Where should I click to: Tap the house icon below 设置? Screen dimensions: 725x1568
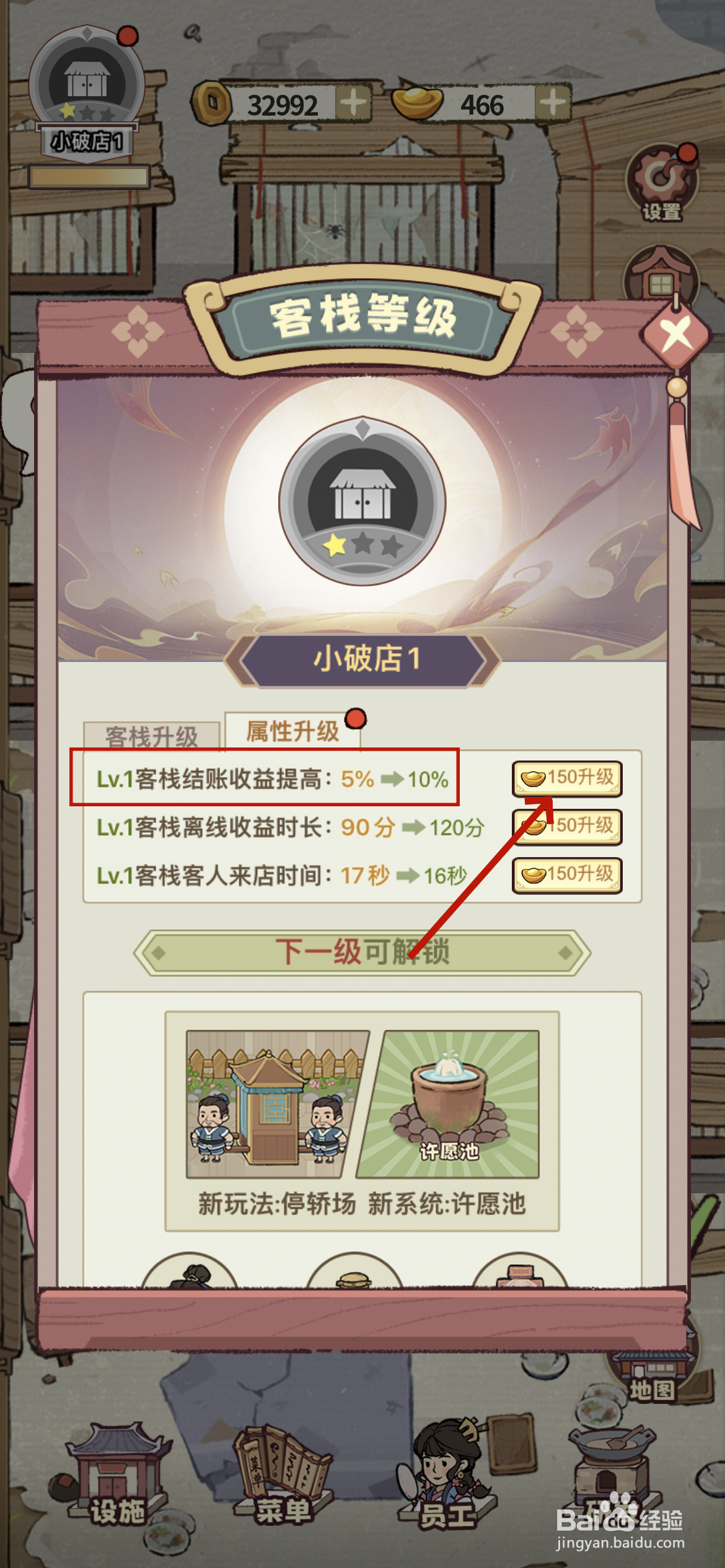pyautogui.click(x=661, y=276)
